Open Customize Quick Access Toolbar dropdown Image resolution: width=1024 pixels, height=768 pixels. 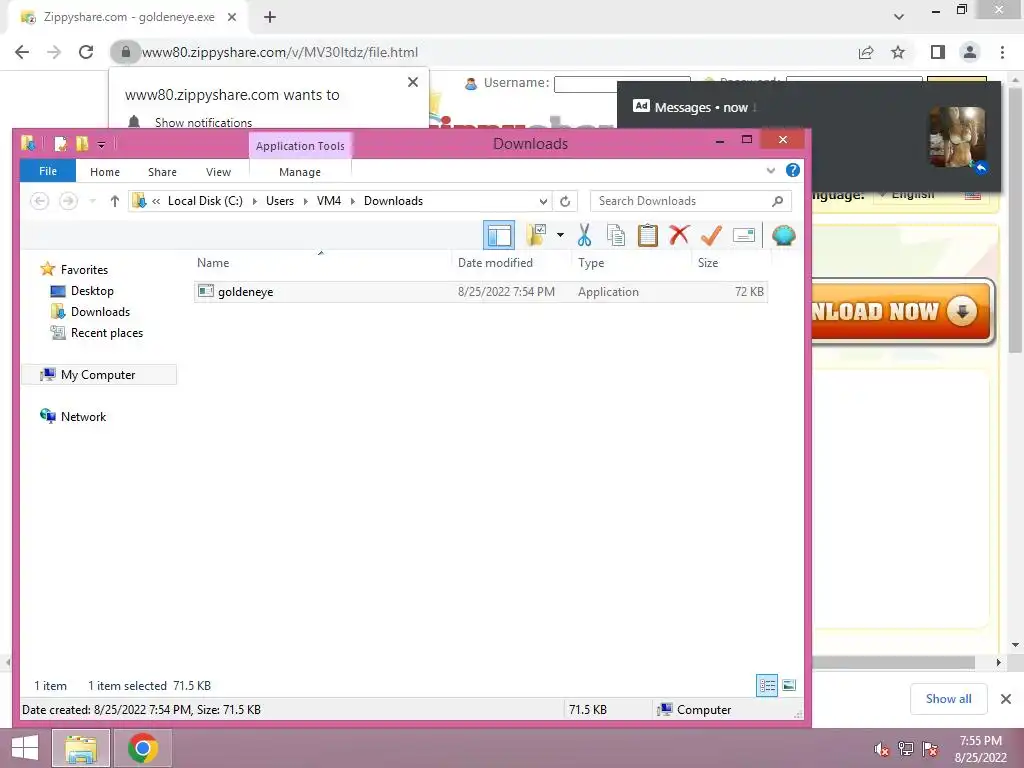(x=101, y=144)
